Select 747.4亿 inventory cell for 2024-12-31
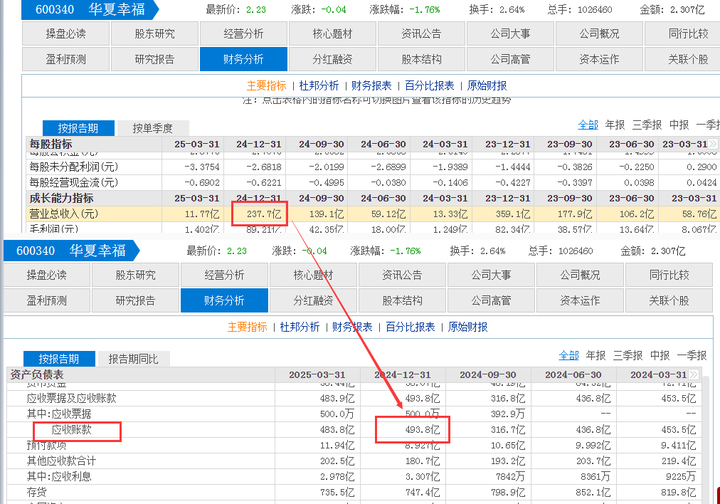The height and width of the screenshot is (504, 720). coord(422,492)
